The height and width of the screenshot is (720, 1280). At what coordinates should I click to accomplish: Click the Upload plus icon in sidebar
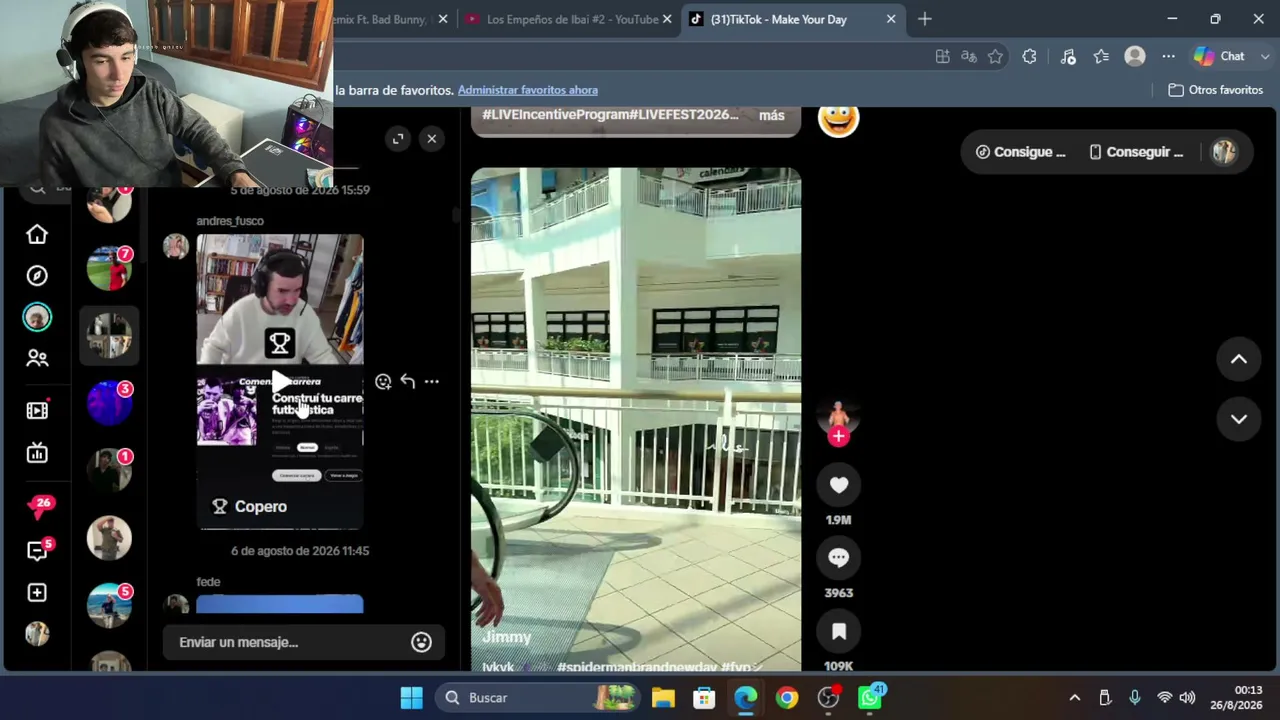click(x=37, y=593)
